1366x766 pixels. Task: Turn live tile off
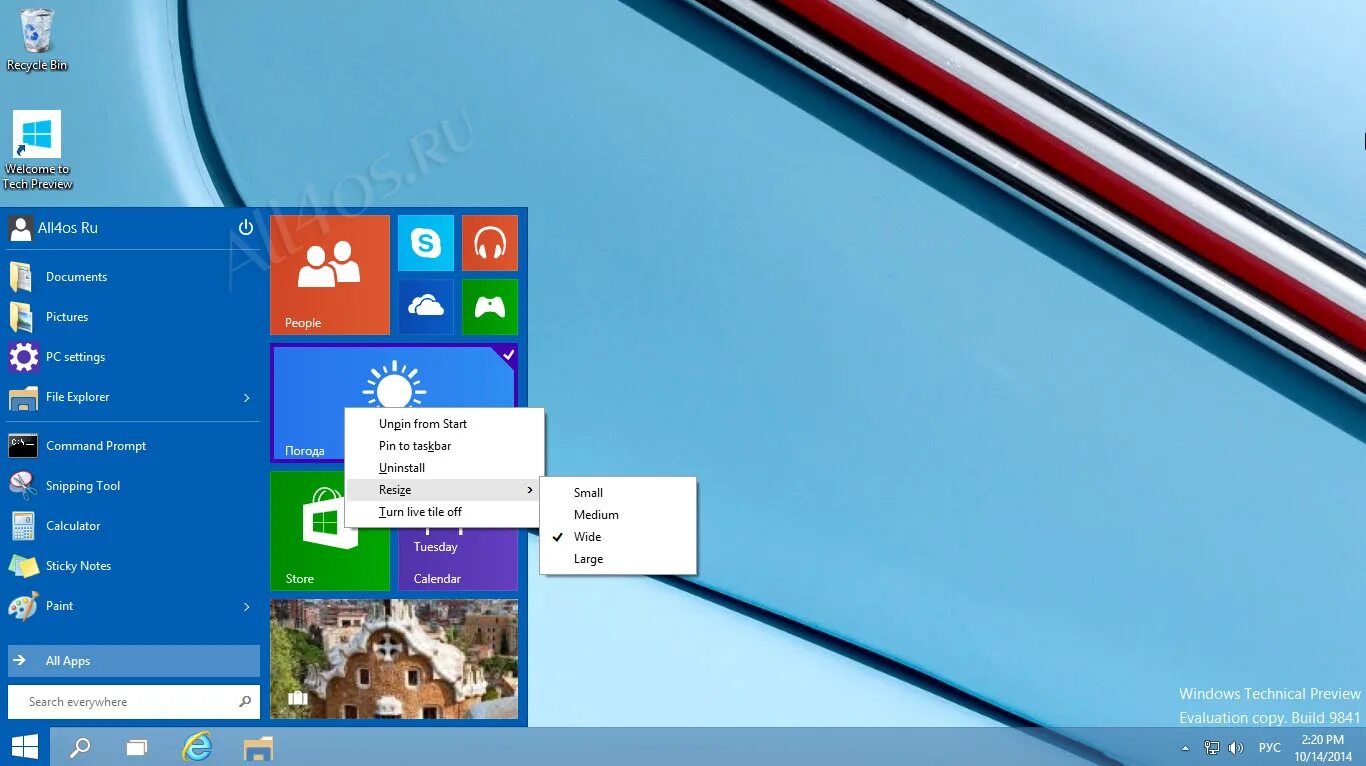tap(420, 511)
